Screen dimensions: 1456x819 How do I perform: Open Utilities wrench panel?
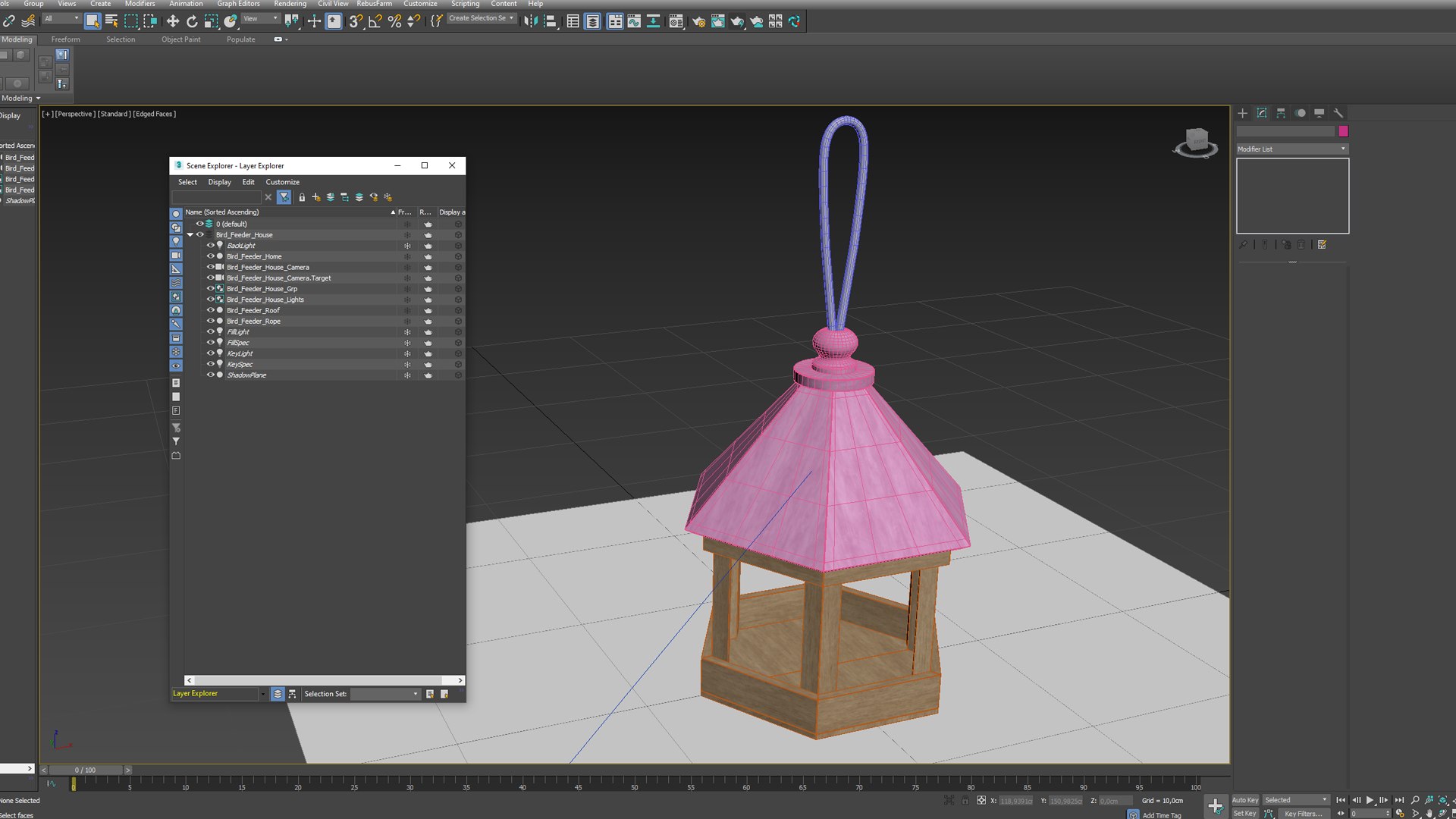coord(1338,113)
